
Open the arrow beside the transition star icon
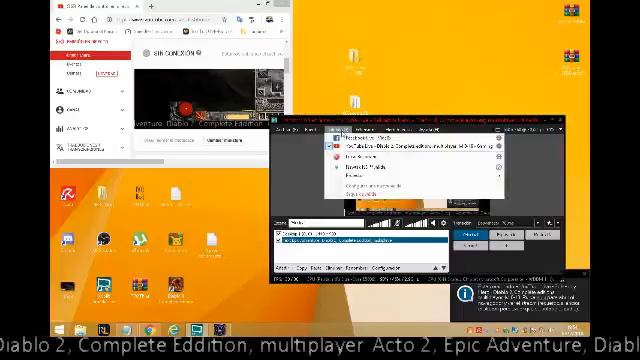coord(558,223)
